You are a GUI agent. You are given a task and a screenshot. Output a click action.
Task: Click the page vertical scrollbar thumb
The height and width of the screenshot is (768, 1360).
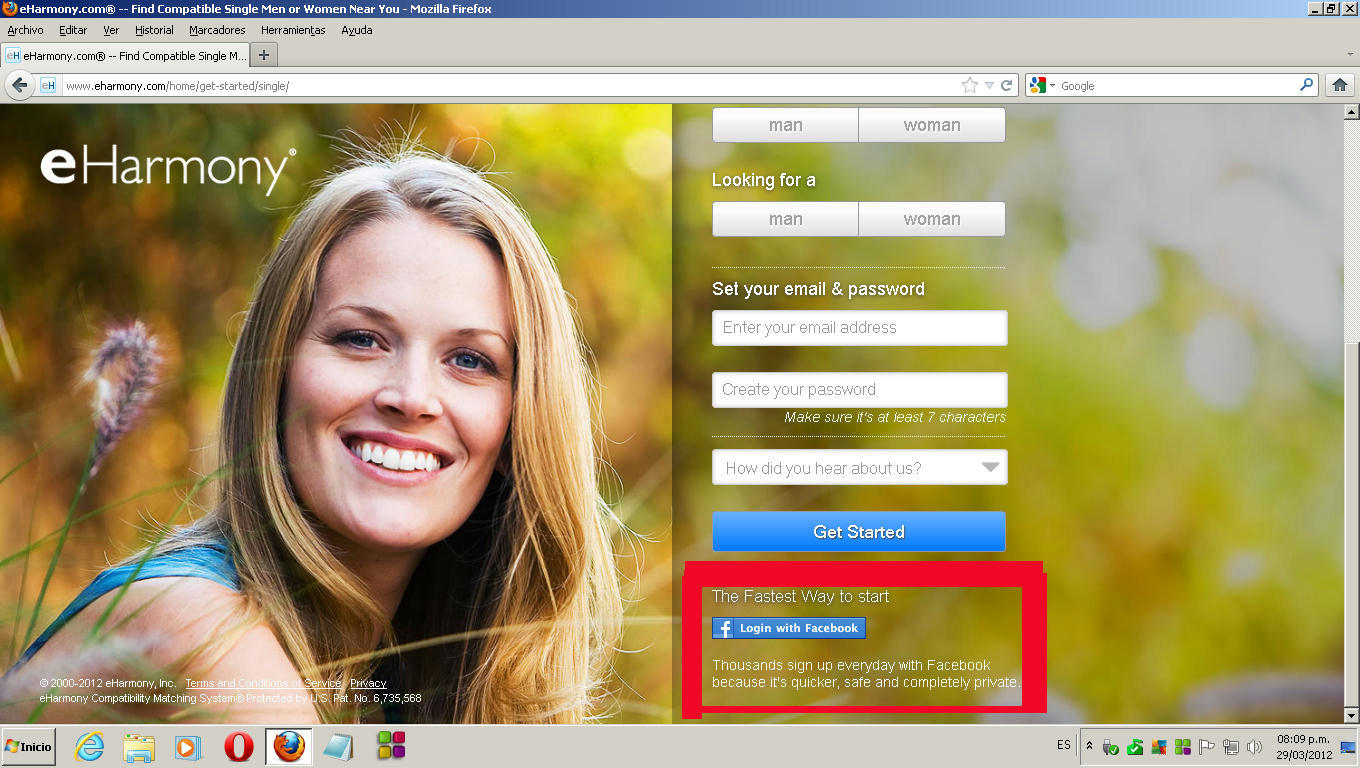(1351, 522)
